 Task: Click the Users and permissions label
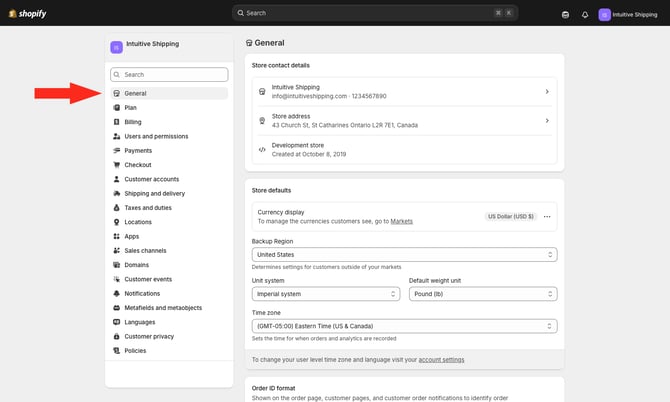tap(156, 136)
